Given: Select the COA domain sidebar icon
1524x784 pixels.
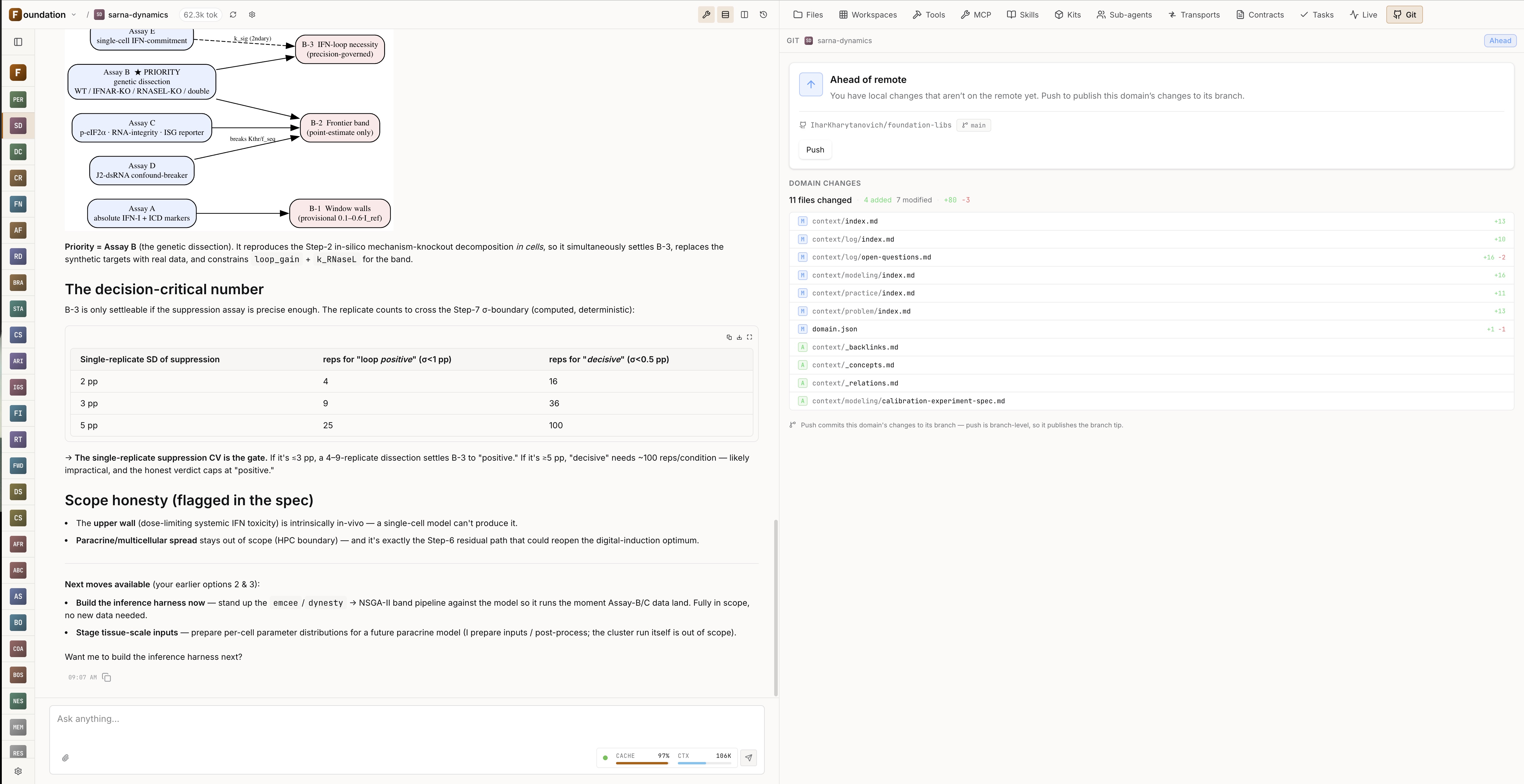Looking at the screenshot, I should point(18,649).
